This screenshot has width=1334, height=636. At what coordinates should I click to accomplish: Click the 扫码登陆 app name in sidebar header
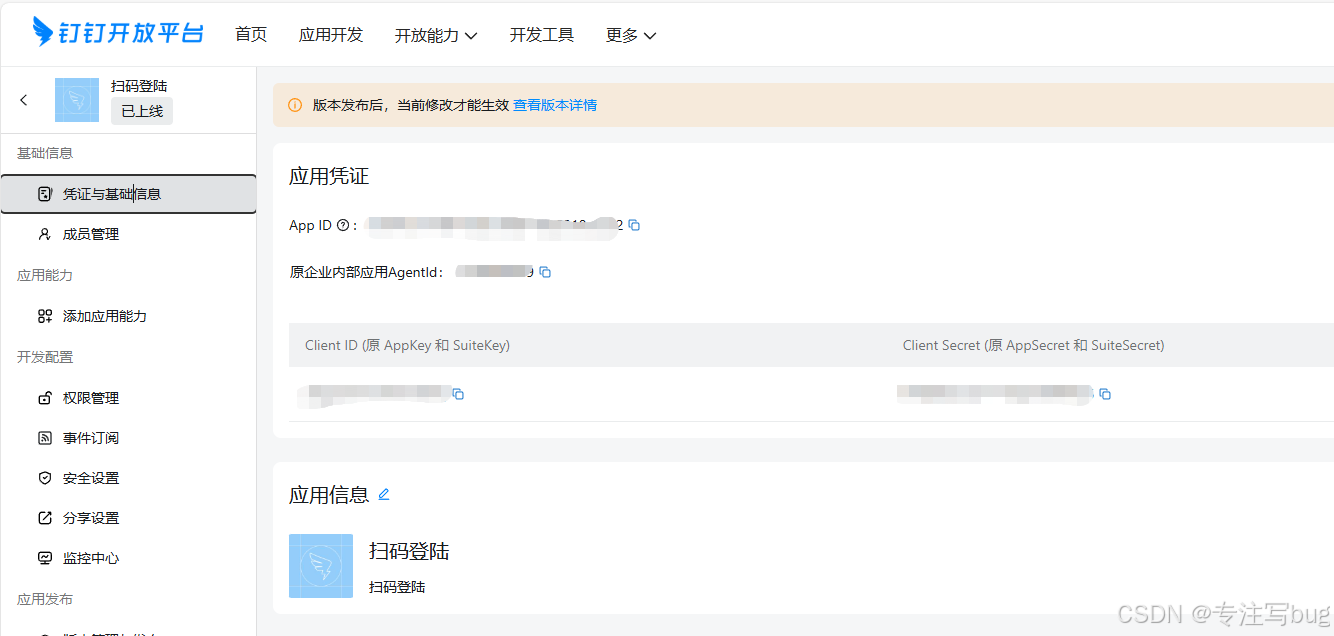click(x=139, y=87)
